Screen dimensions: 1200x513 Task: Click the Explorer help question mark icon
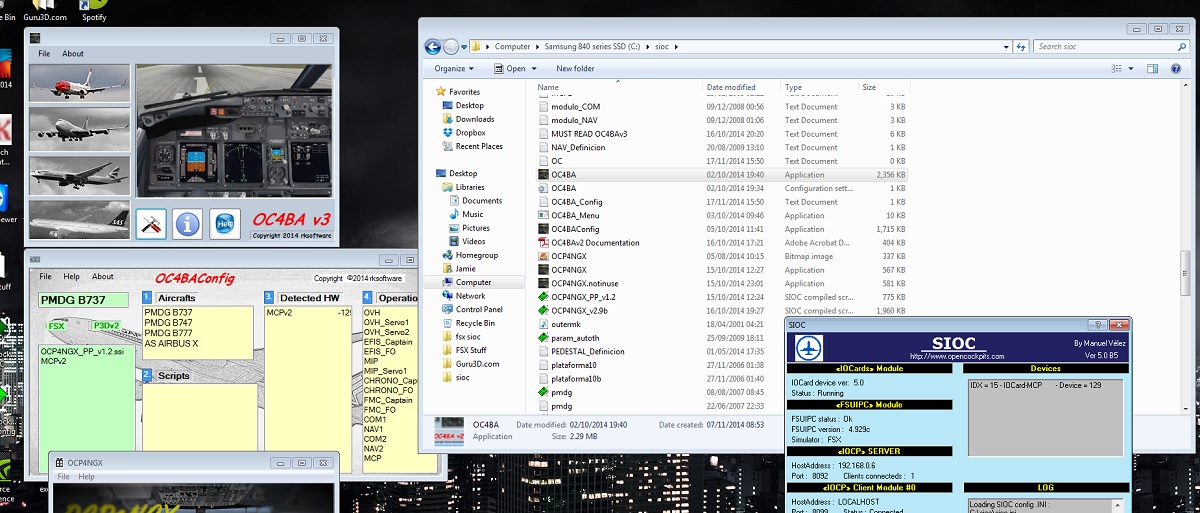(1174, 69)
